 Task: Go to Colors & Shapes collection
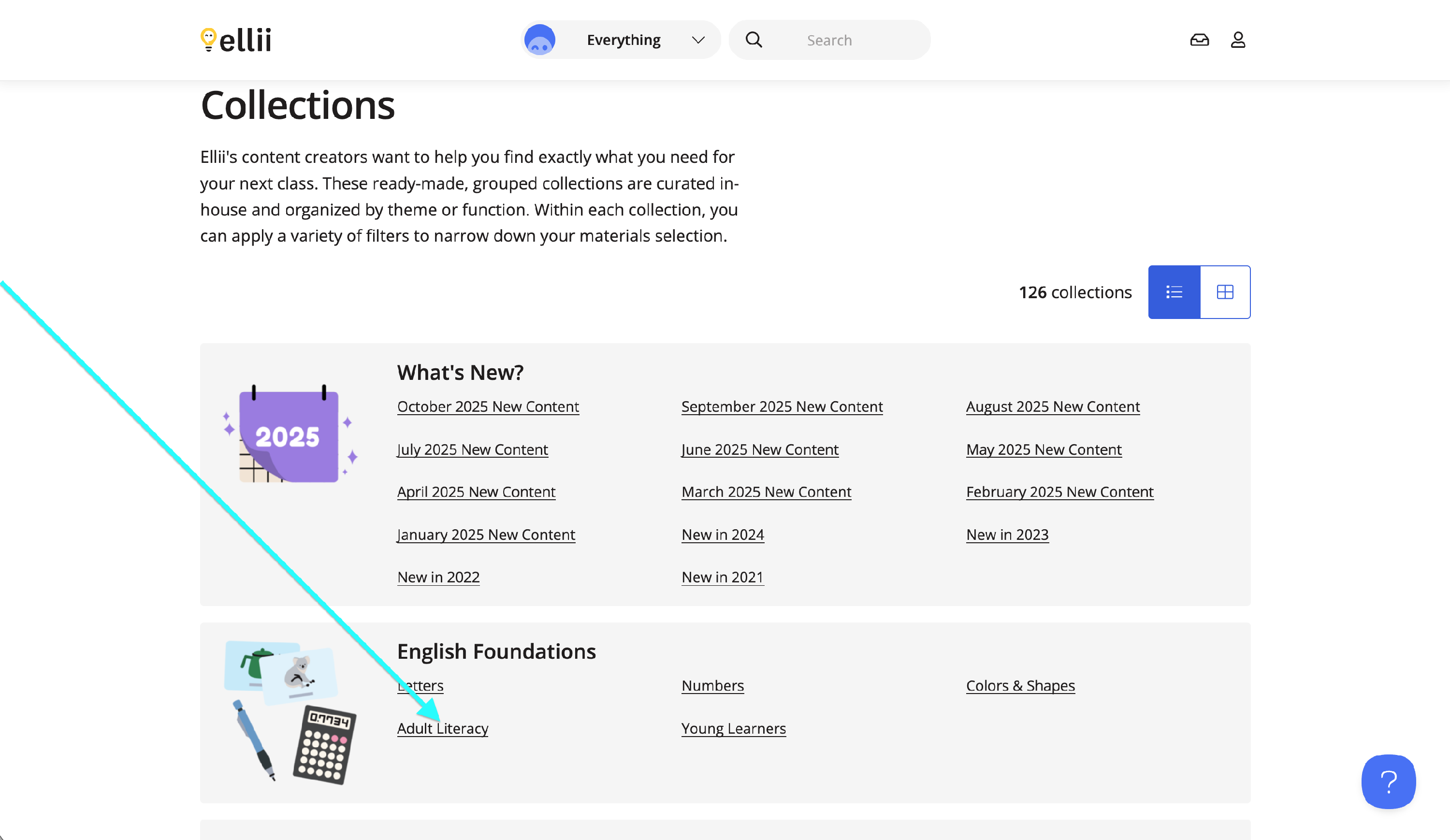click(x=1020, y=686)
